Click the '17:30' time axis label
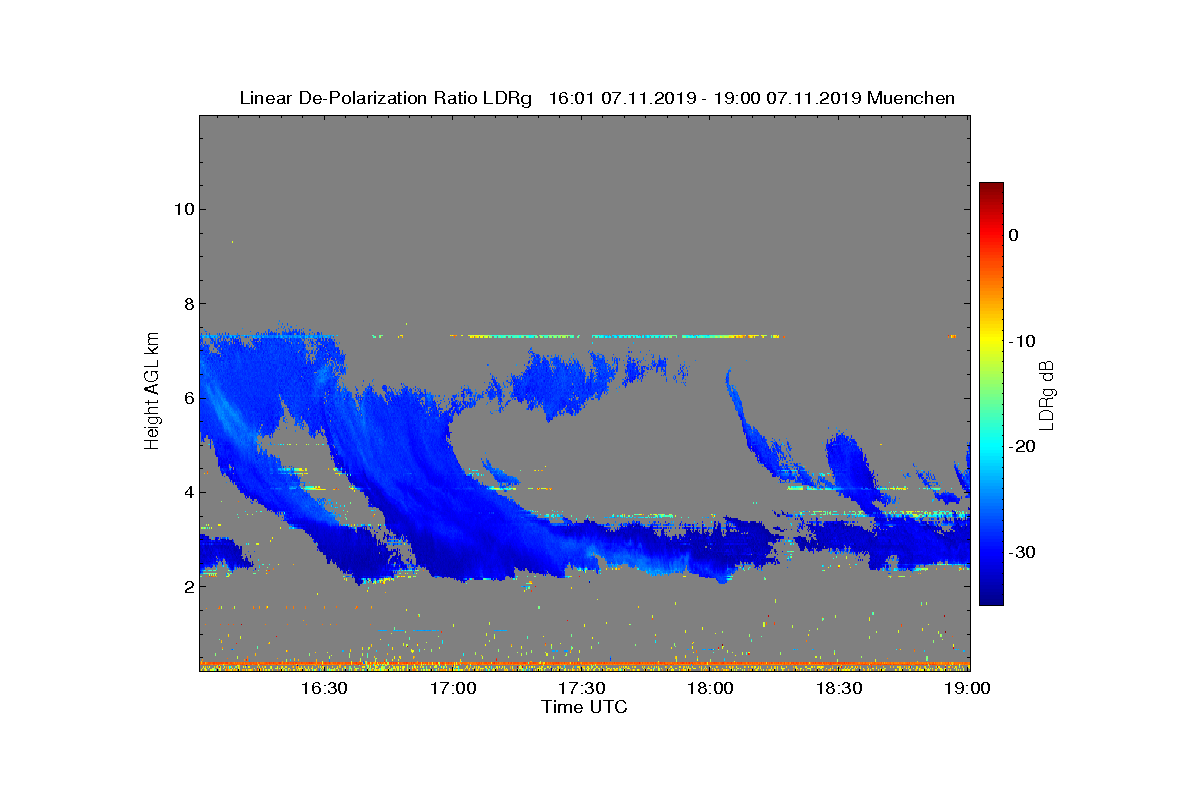Viewport: 1200px width, 800px height. click(582, 688)
